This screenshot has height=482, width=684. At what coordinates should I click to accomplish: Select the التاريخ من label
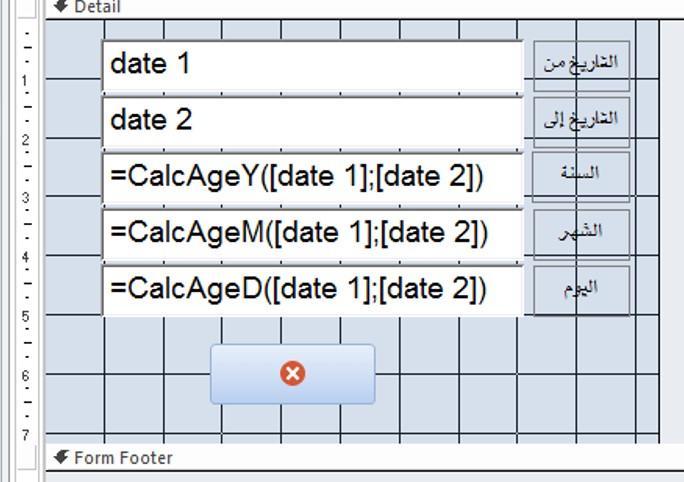[581, 66]
